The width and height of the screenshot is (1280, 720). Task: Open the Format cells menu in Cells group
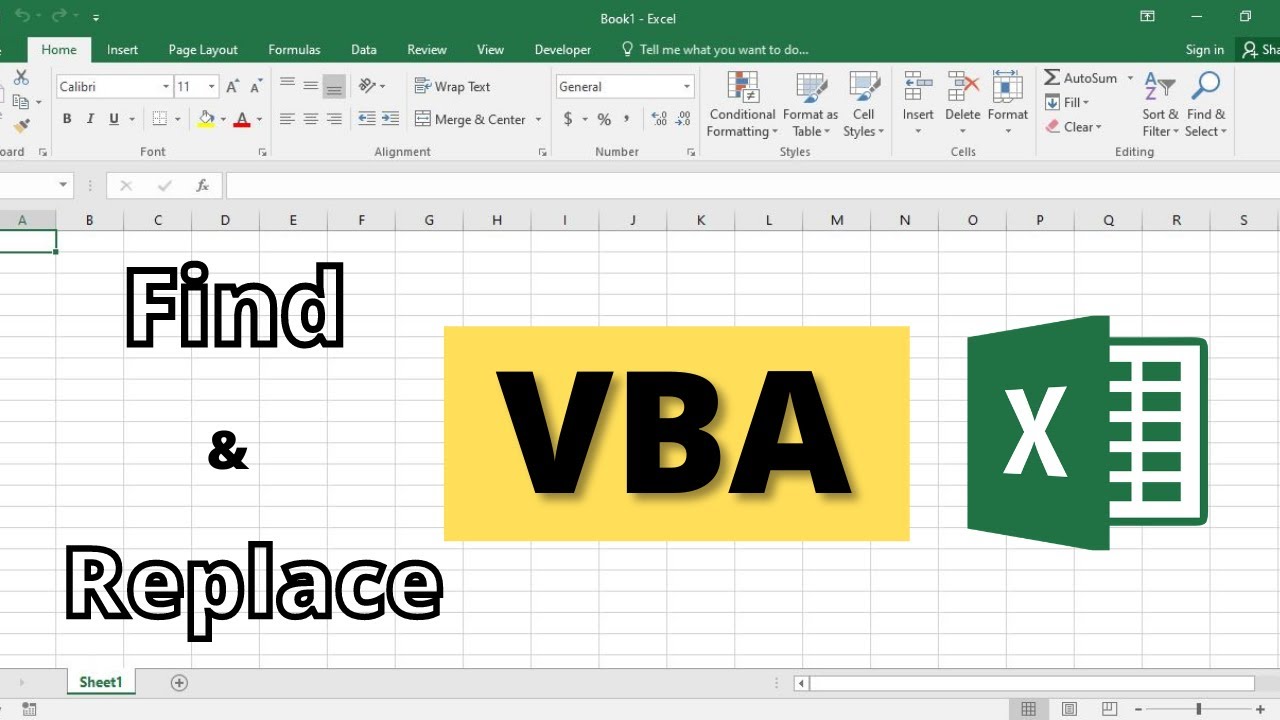[x=1008, y=104]
